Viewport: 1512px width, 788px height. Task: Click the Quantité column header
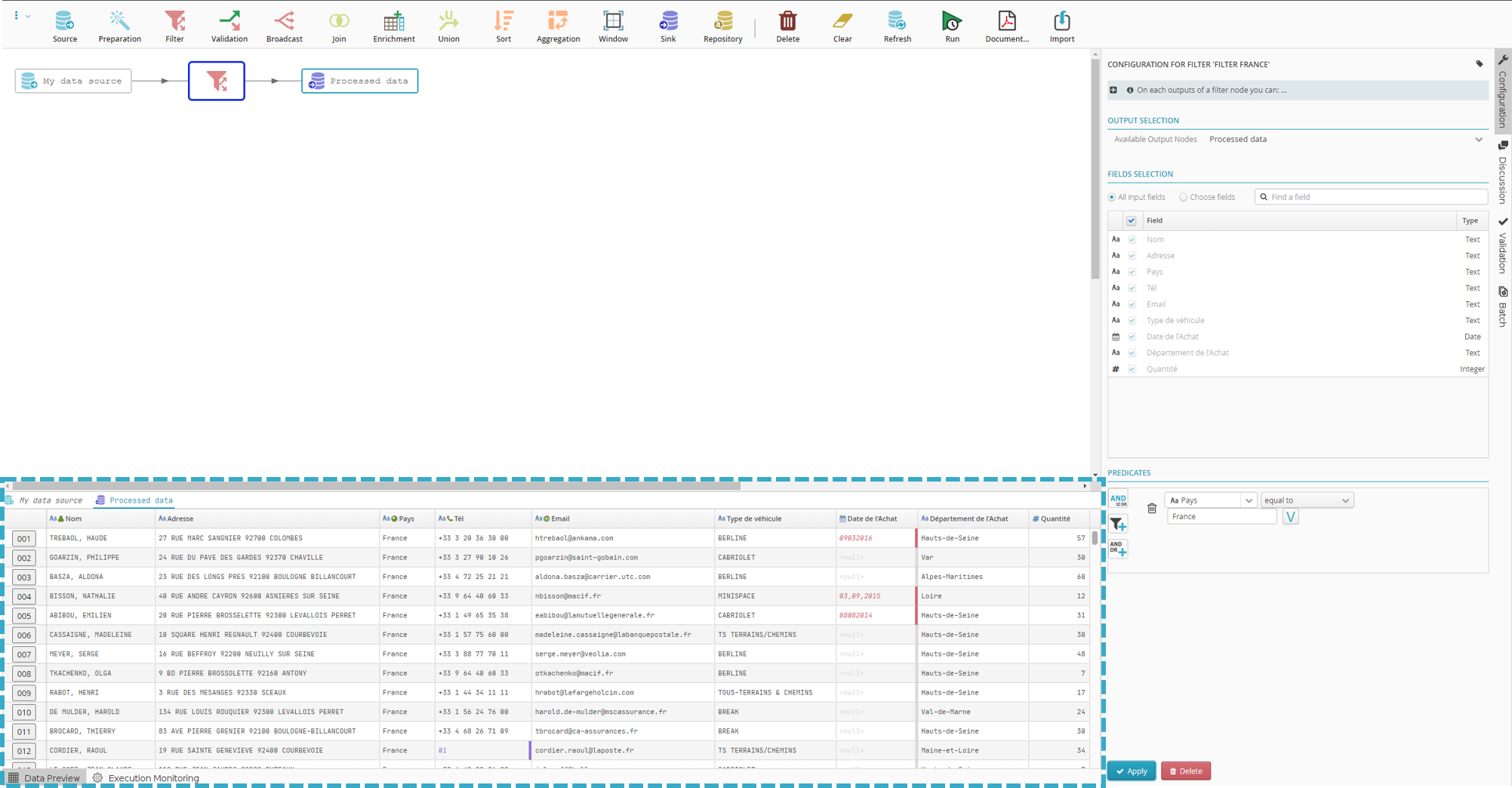[x=1059, y=519]
